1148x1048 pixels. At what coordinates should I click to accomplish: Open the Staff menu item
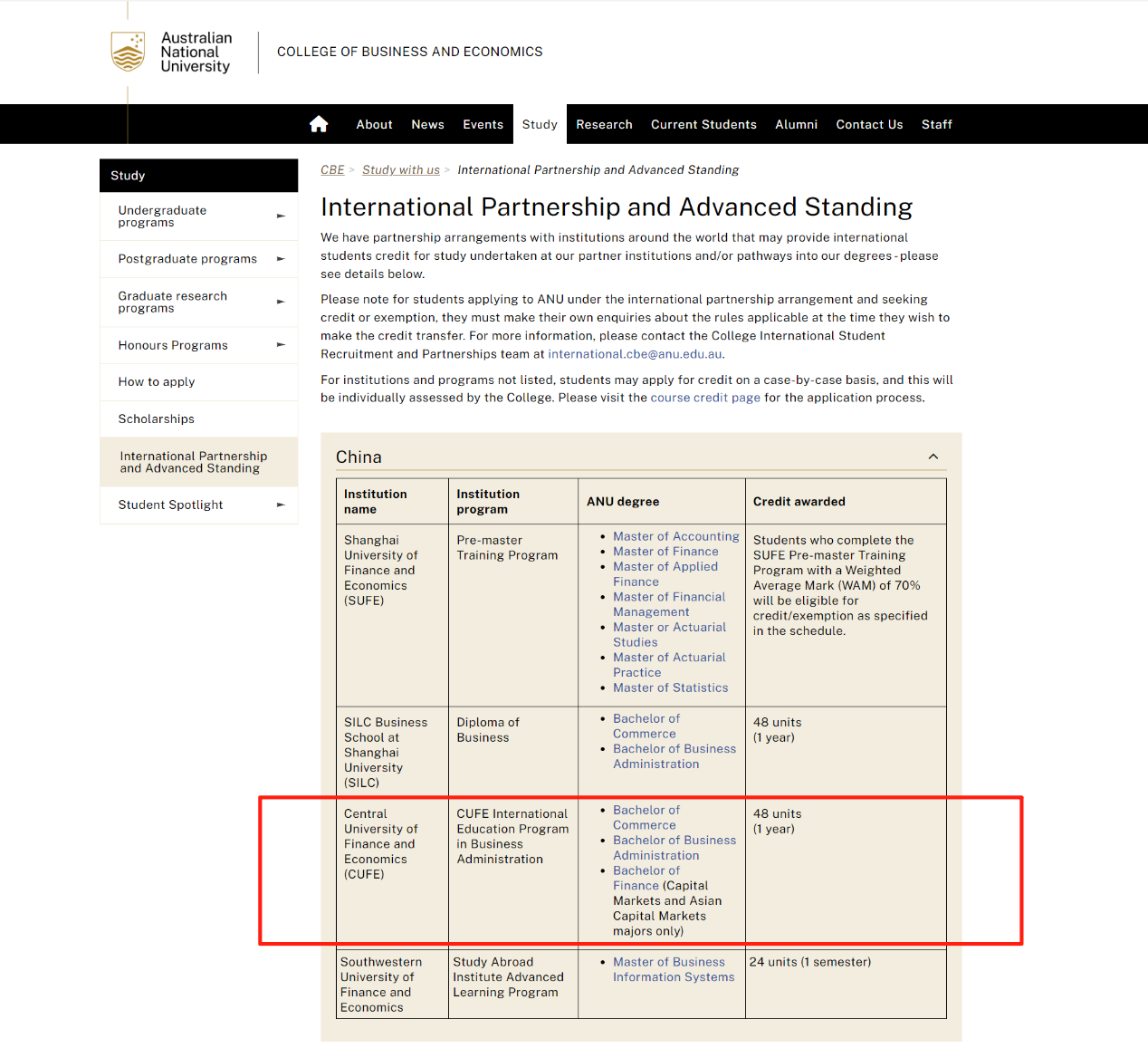point(936,124)
